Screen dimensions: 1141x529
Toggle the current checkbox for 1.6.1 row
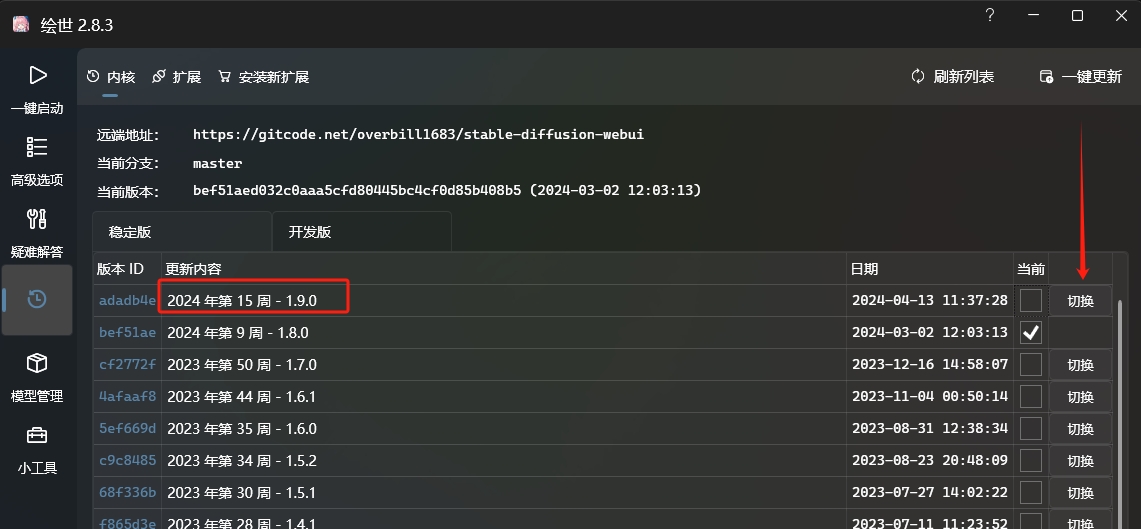tap(1030, 397)
